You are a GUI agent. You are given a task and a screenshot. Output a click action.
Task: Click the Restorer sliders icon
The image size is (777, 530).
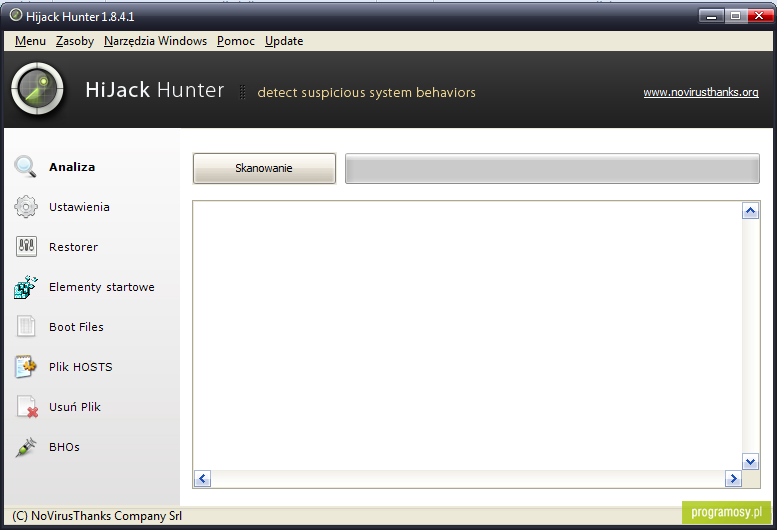[x=26, y=246]
